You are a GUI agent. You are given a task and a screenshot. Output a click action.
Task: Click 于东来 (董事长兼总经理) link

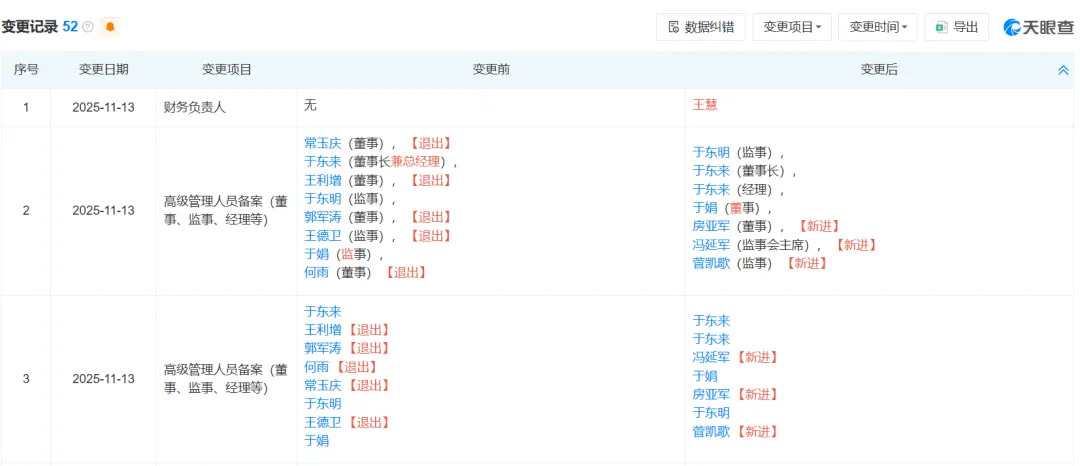click(322, 162)
